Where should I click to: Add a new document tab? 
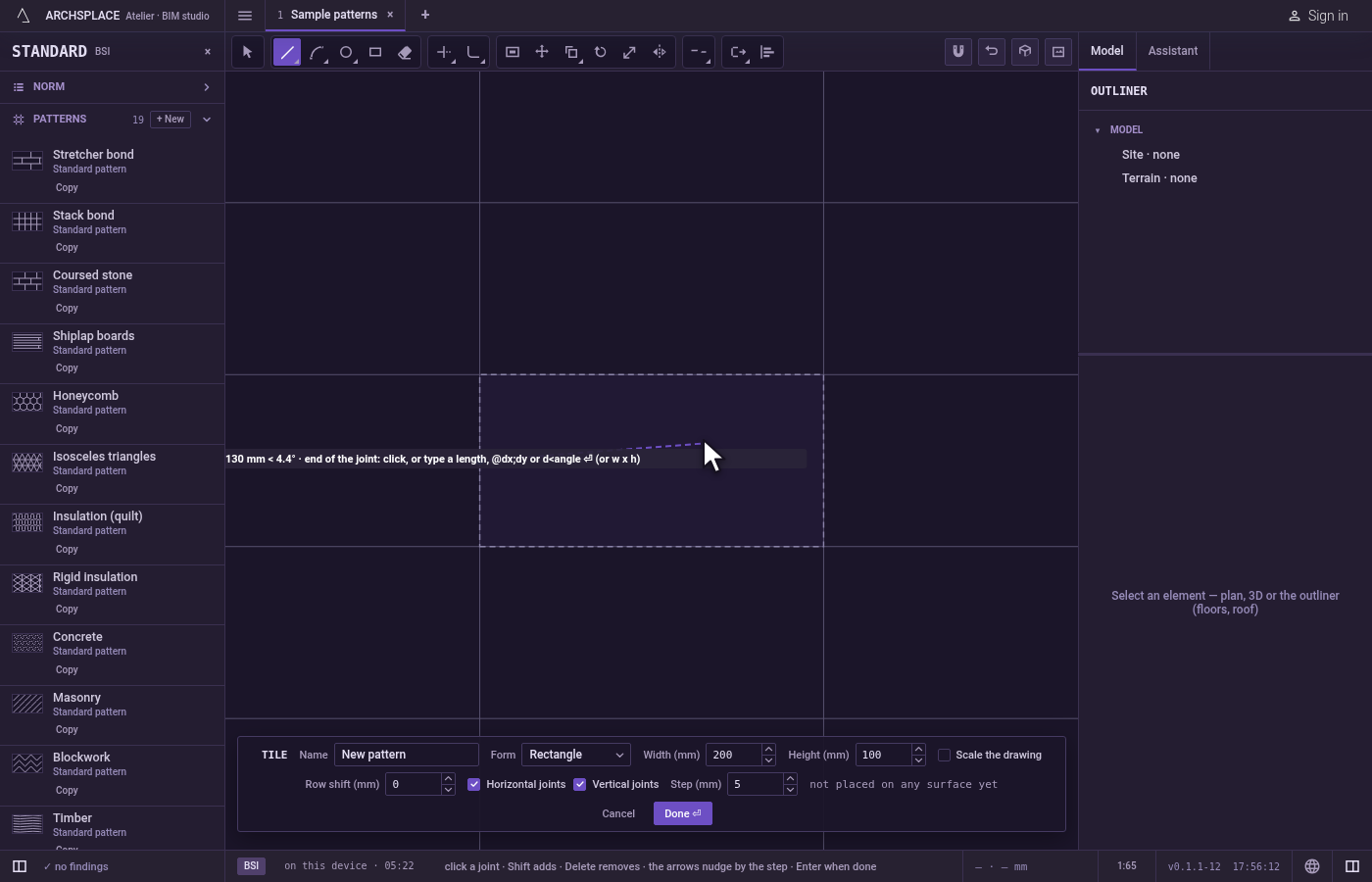pos(425,15)
